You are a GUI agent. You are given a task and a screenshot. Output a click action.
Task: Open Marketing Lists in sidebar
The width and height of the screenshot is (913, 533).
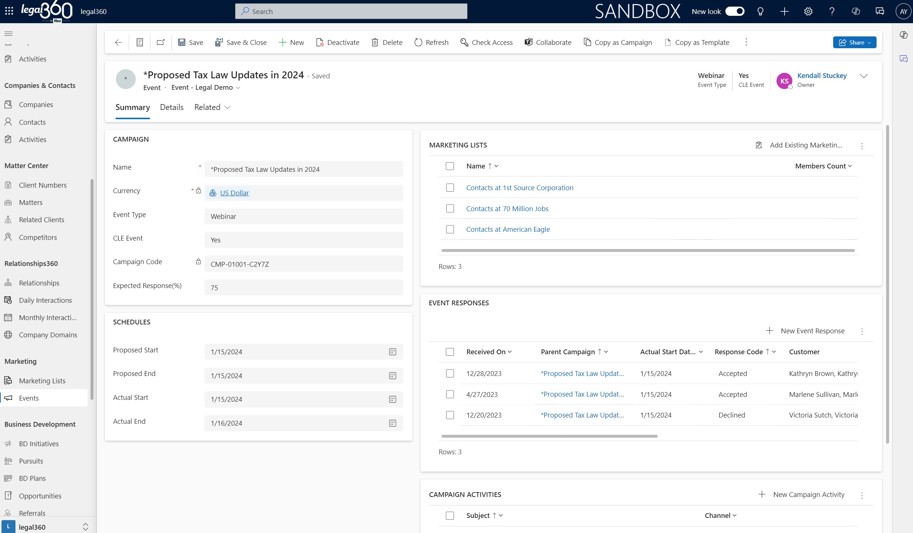(x=42, y=381)
